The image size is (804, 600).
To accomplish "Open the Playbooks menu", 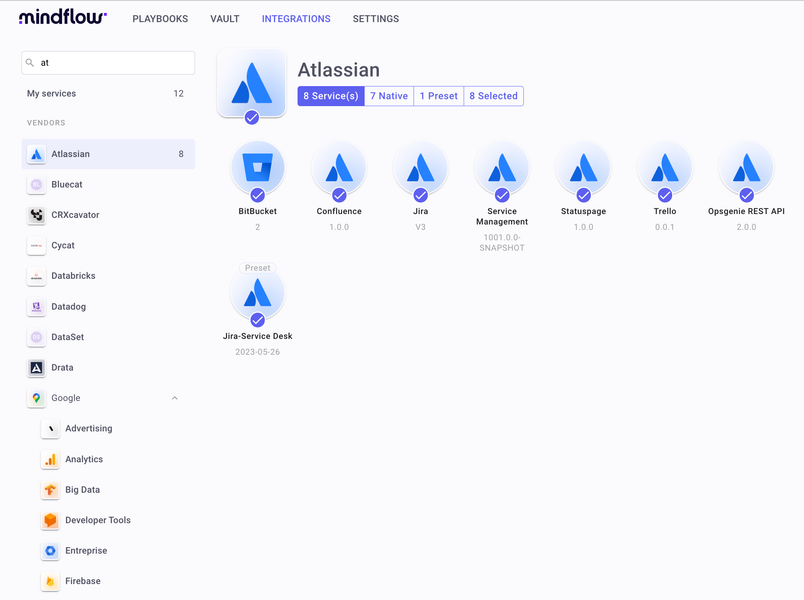I will (x=160, y=19).
